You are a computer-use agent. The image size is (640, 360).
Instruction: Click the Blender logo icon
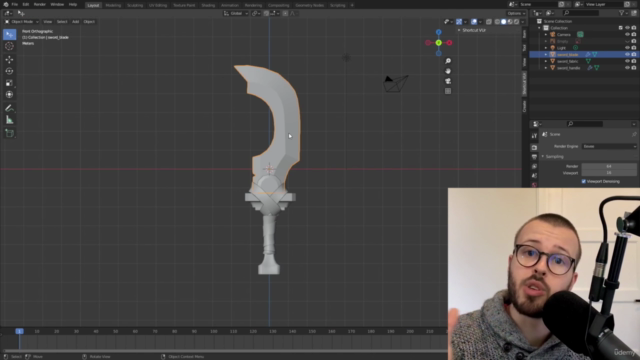tap(6, 4)
